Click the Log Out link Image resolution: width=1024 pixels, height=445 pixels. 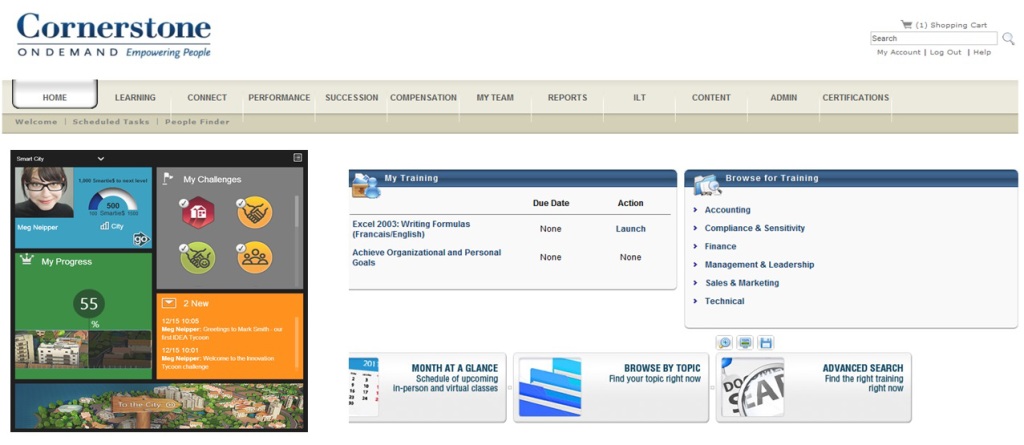[945, 52]
